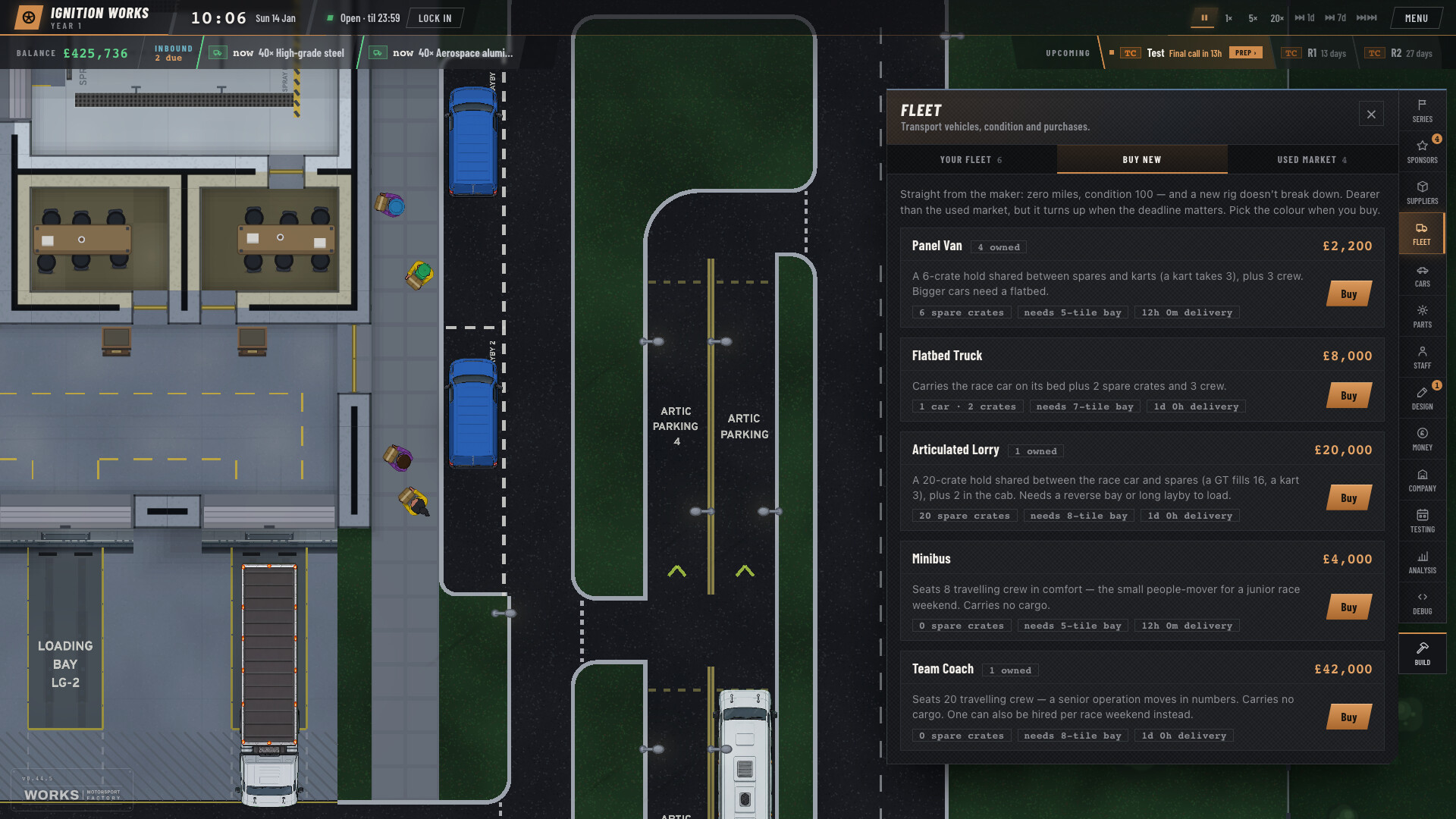
Task: Select the Buy New tab
Action: coord(1142,159)
